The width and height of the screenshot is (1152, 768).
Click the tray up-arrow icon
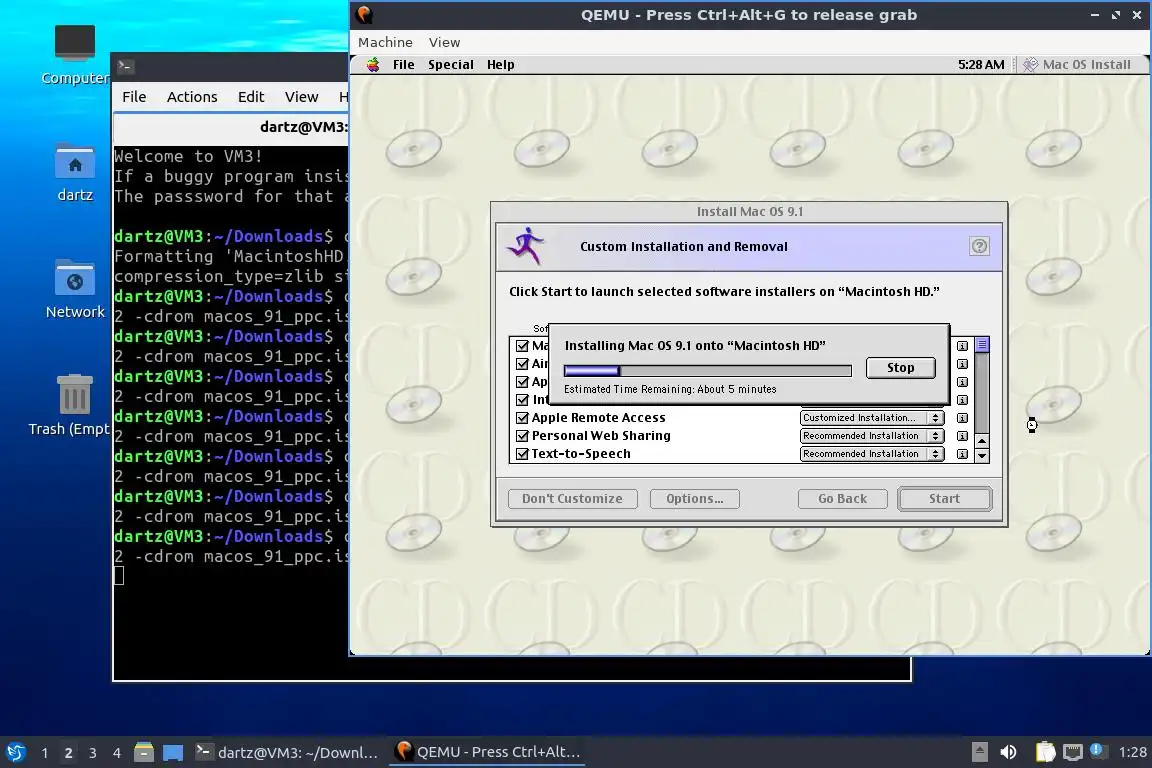tap(979, 752)
